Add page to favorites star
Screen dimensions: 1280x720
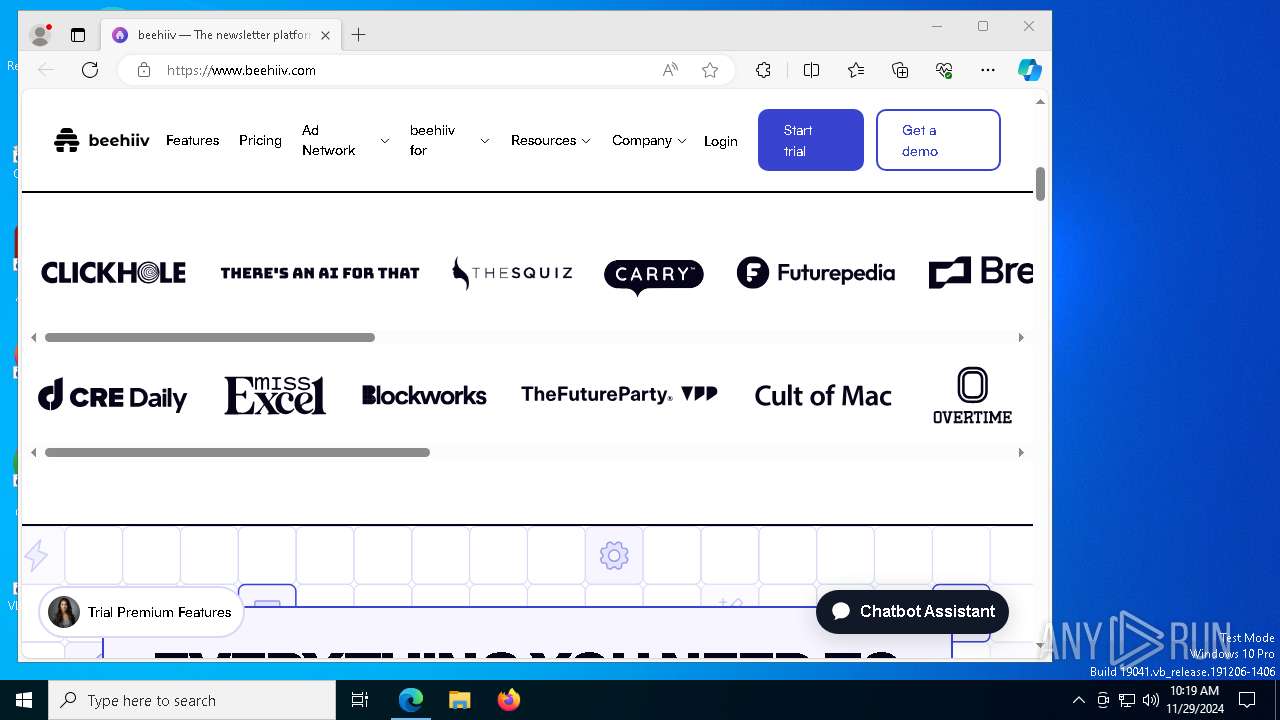point(710,70)
